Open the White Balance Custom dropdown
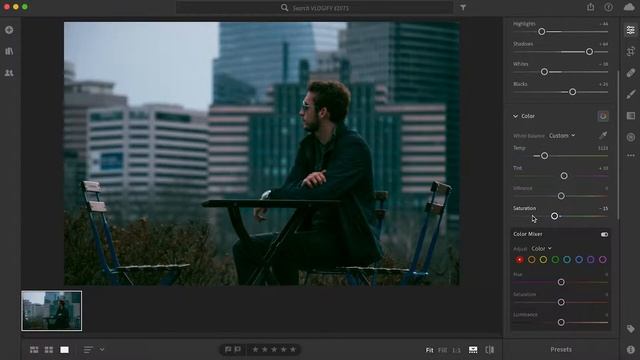The height and width of the screenshot is (360, 640). pyautogui.click(x=562, y=136)
